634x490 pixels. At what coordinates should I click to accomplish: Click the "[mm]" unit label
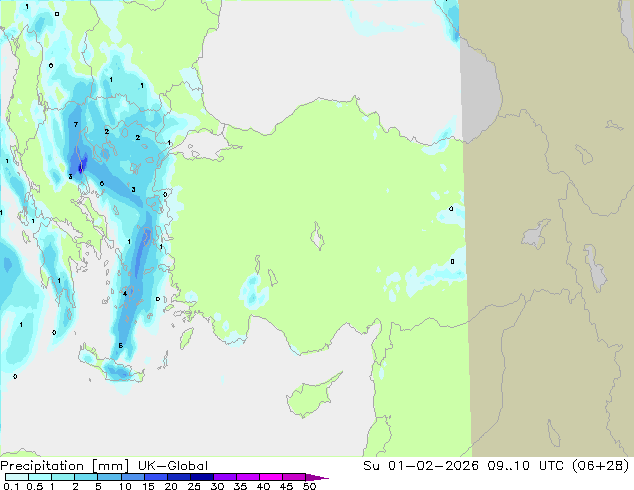point(111,466)
